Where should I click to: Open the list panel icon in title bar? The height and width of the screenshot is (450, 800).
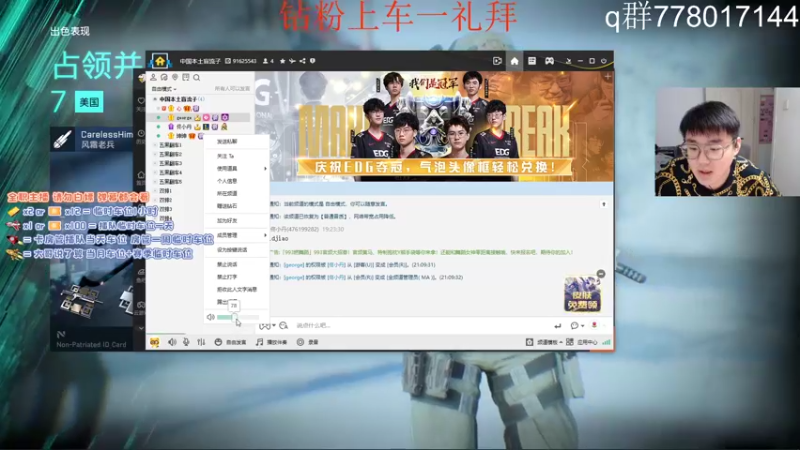pos(532,61)
